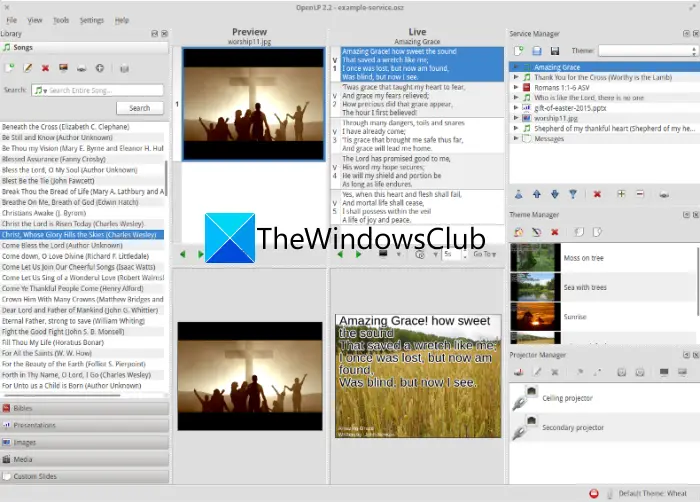Delete theme in Theme Manager toolbar

pyautogui.click(x=554, y=232)
